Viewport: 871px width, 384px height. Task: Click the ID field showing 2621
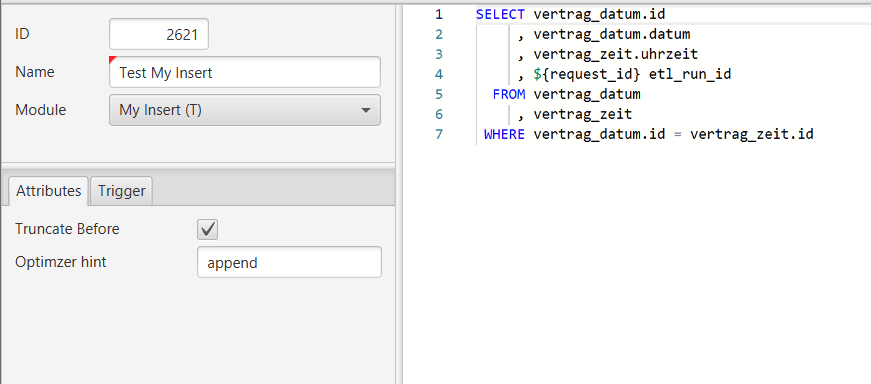pyautogui.click(x=159, y=34)
